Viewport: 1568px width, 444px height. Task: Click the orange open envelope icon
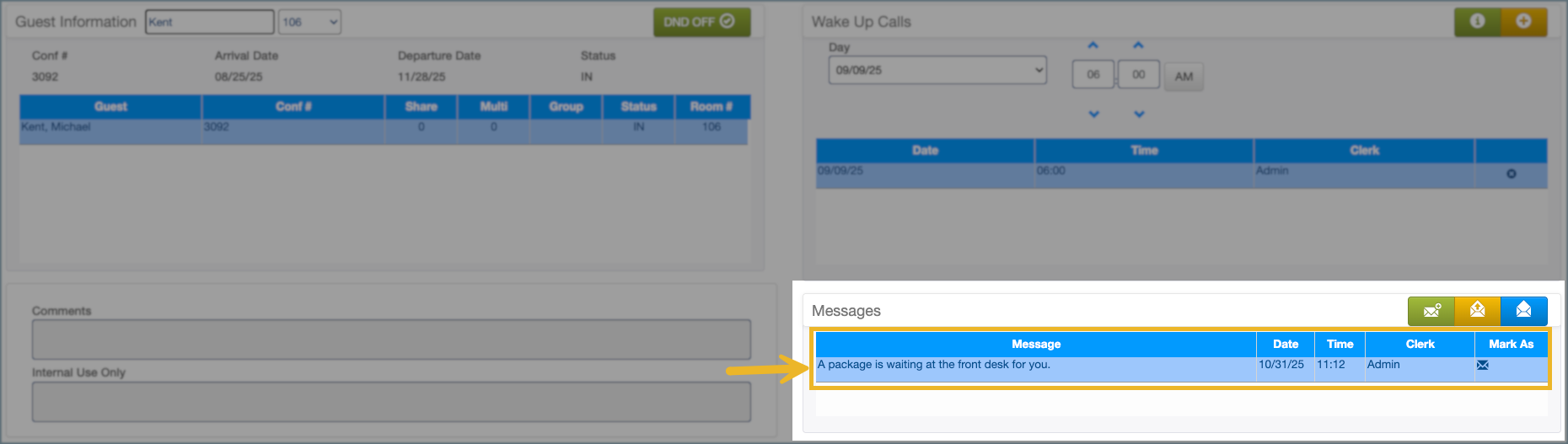(x=1477, y=311)
